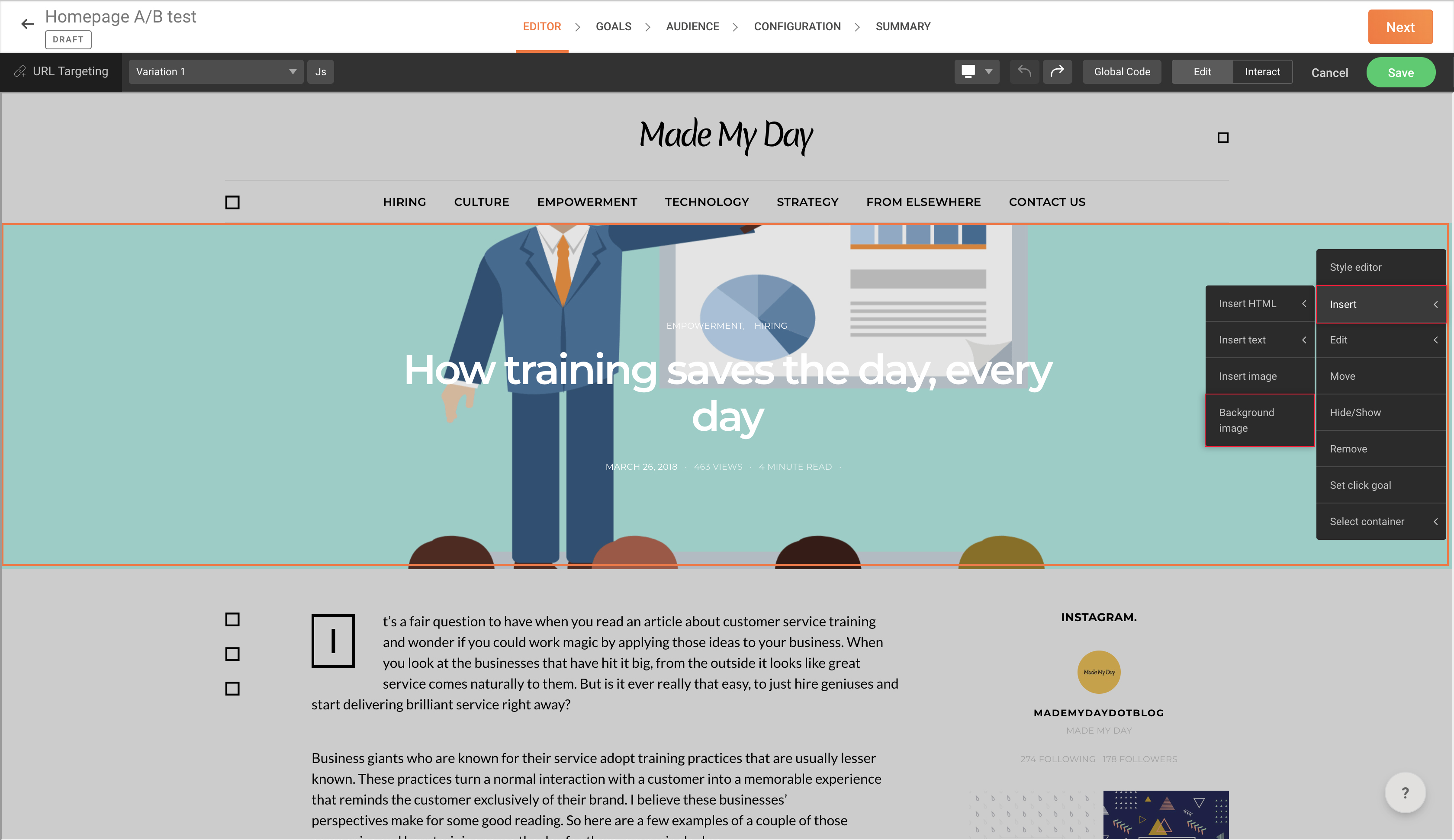Click the Made My Day Instagram avatar
Viewport: 1454px width, 840px height.
click(x=1099, y=672)
